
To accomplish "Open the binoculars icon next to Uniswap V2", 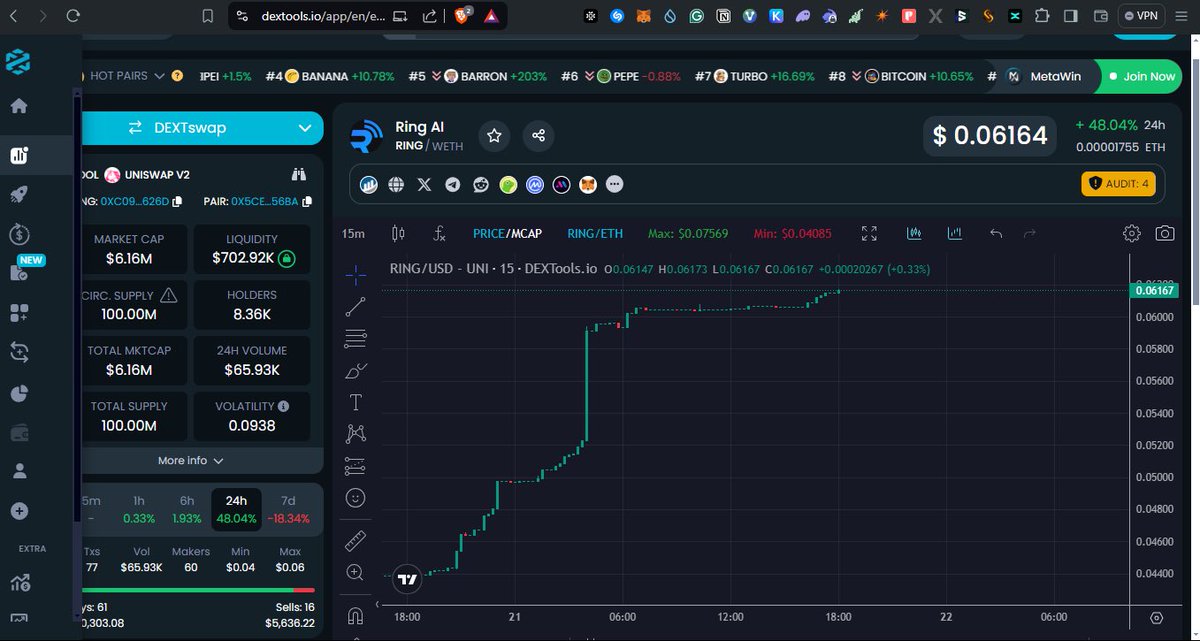I will pyautogui.click(x=297, y=174).
